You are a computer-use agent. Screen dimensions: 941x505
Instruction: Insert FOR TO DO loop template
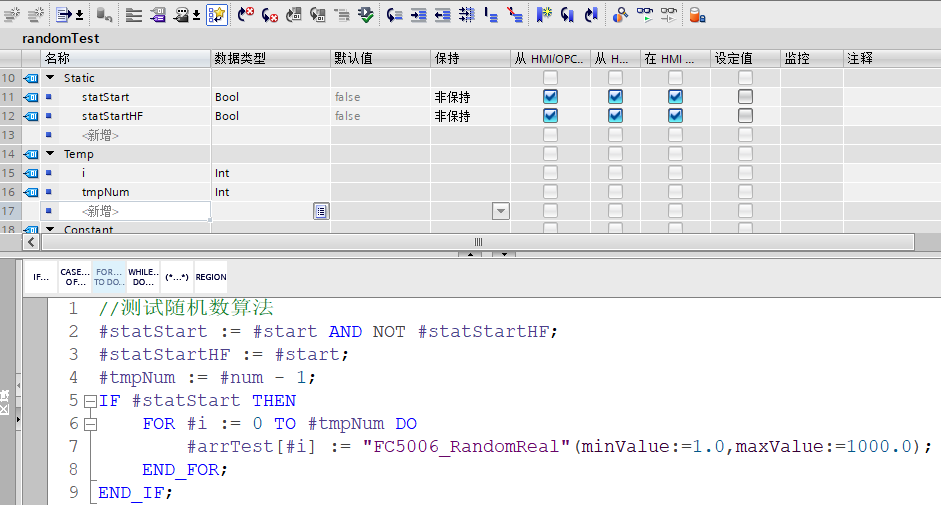109,277
